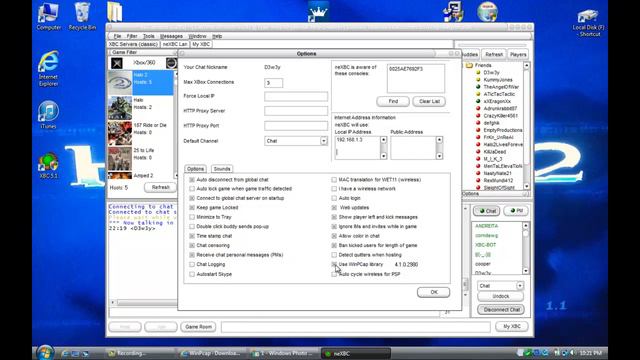Toggle Time stamp chat checkbox
The width and height of the screenshot is (640, 360).
[192, 236]
